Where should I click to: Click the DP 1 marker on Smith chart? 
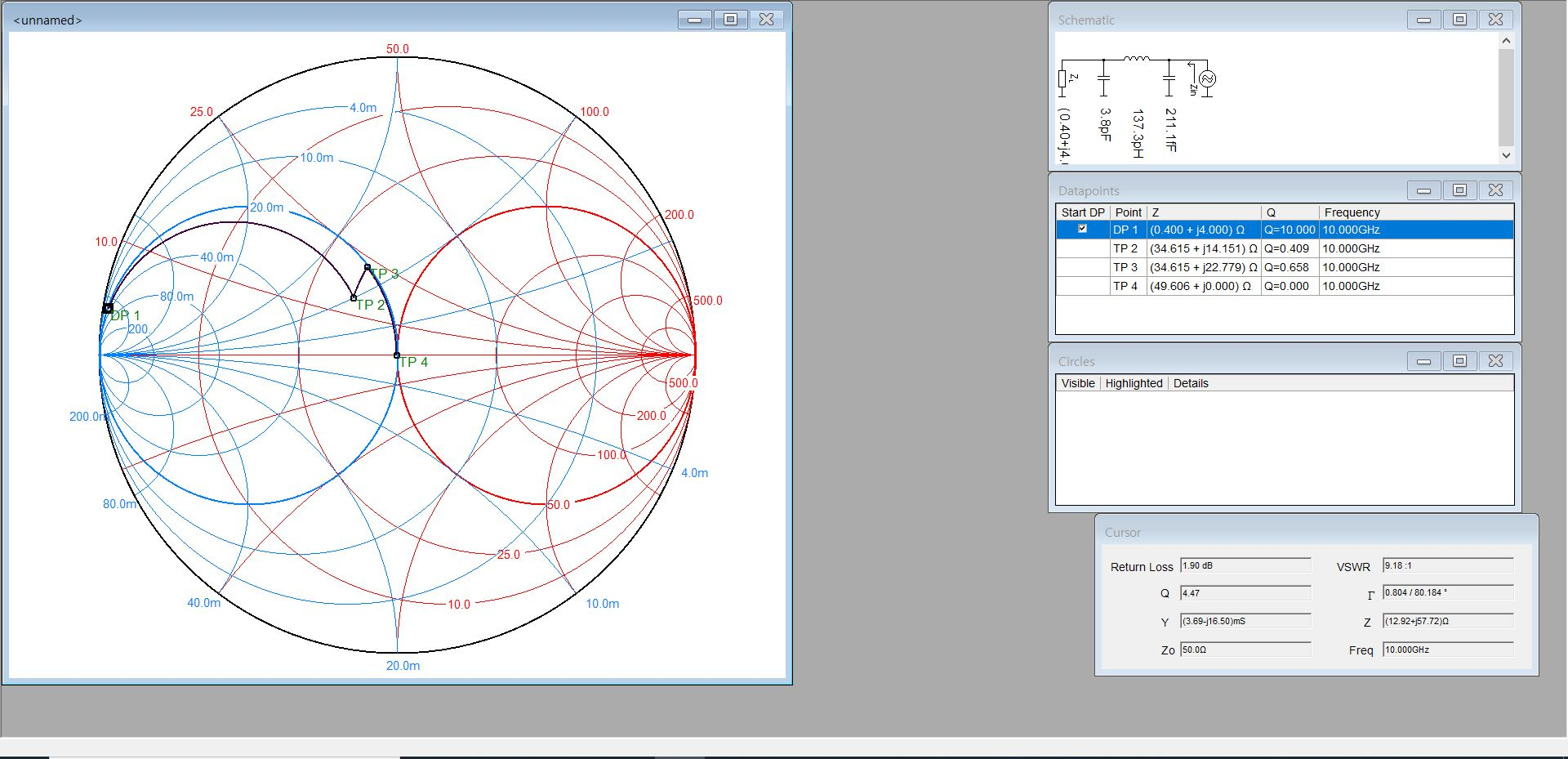click(108, 308)
